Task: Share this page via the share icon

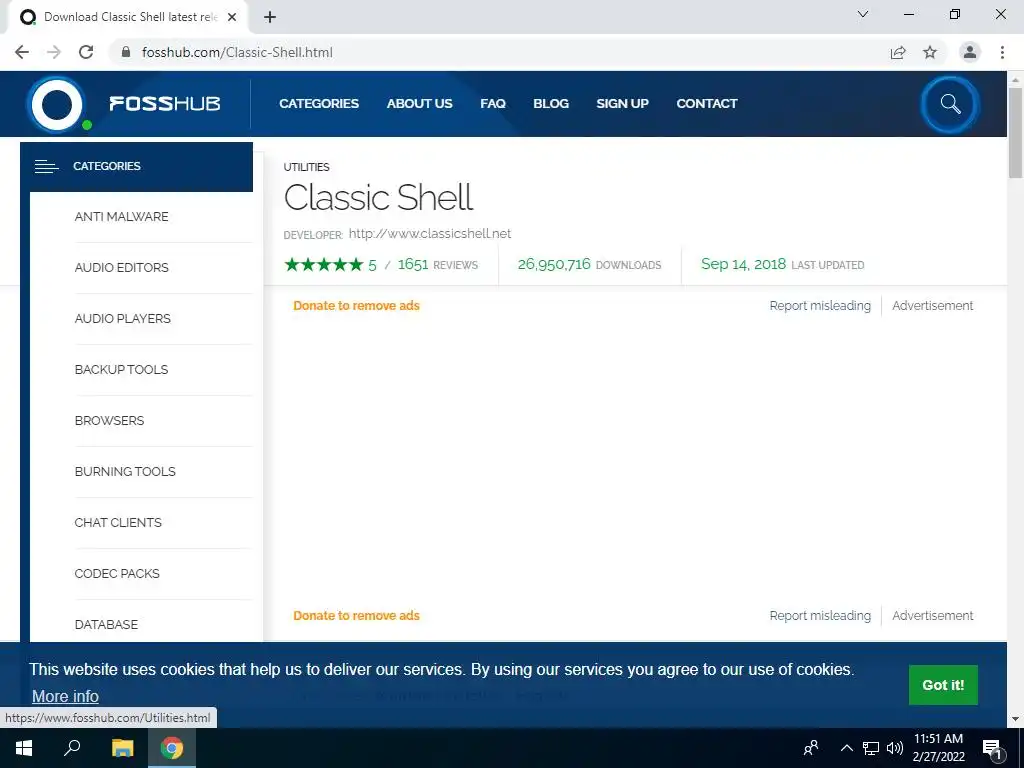Action: 898,52
